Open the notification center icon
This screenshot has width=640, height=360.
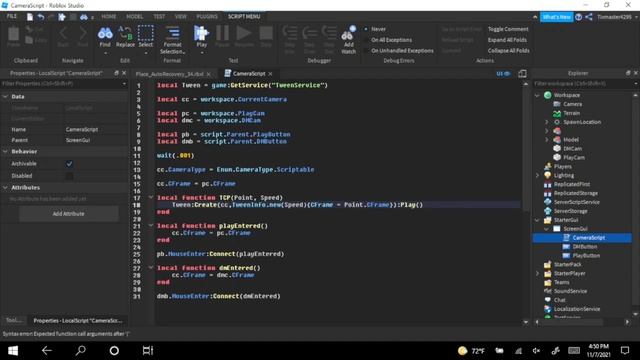pos(625,350)
